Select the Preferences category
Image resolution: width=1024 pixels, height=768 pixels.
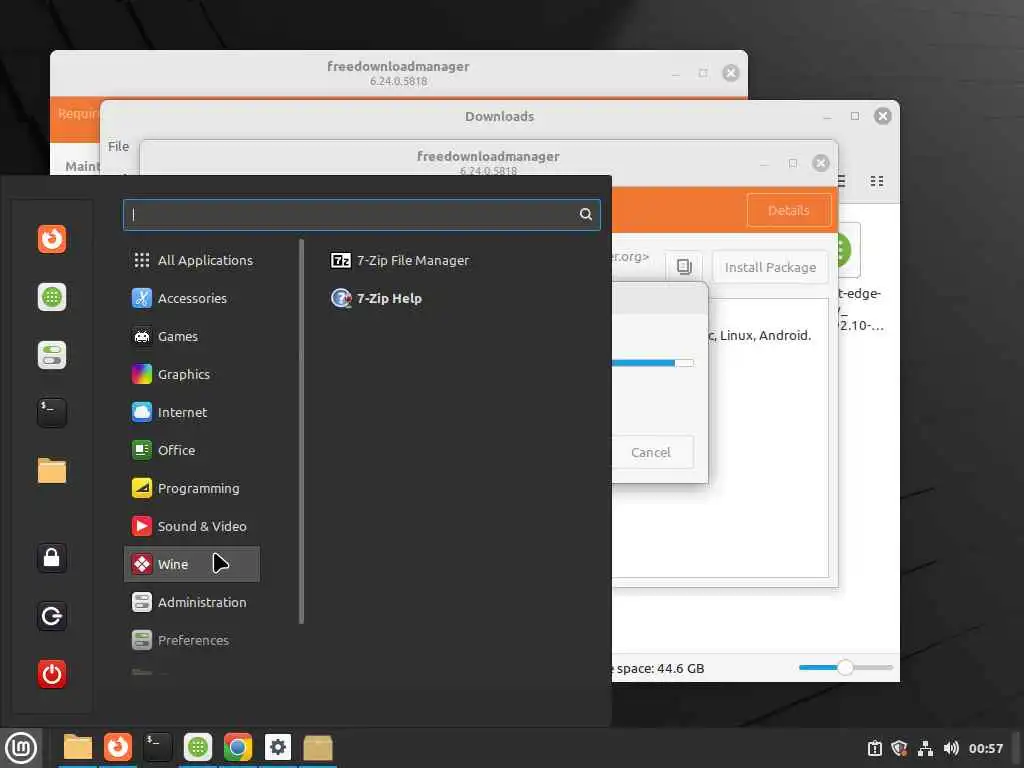point(192,640)
